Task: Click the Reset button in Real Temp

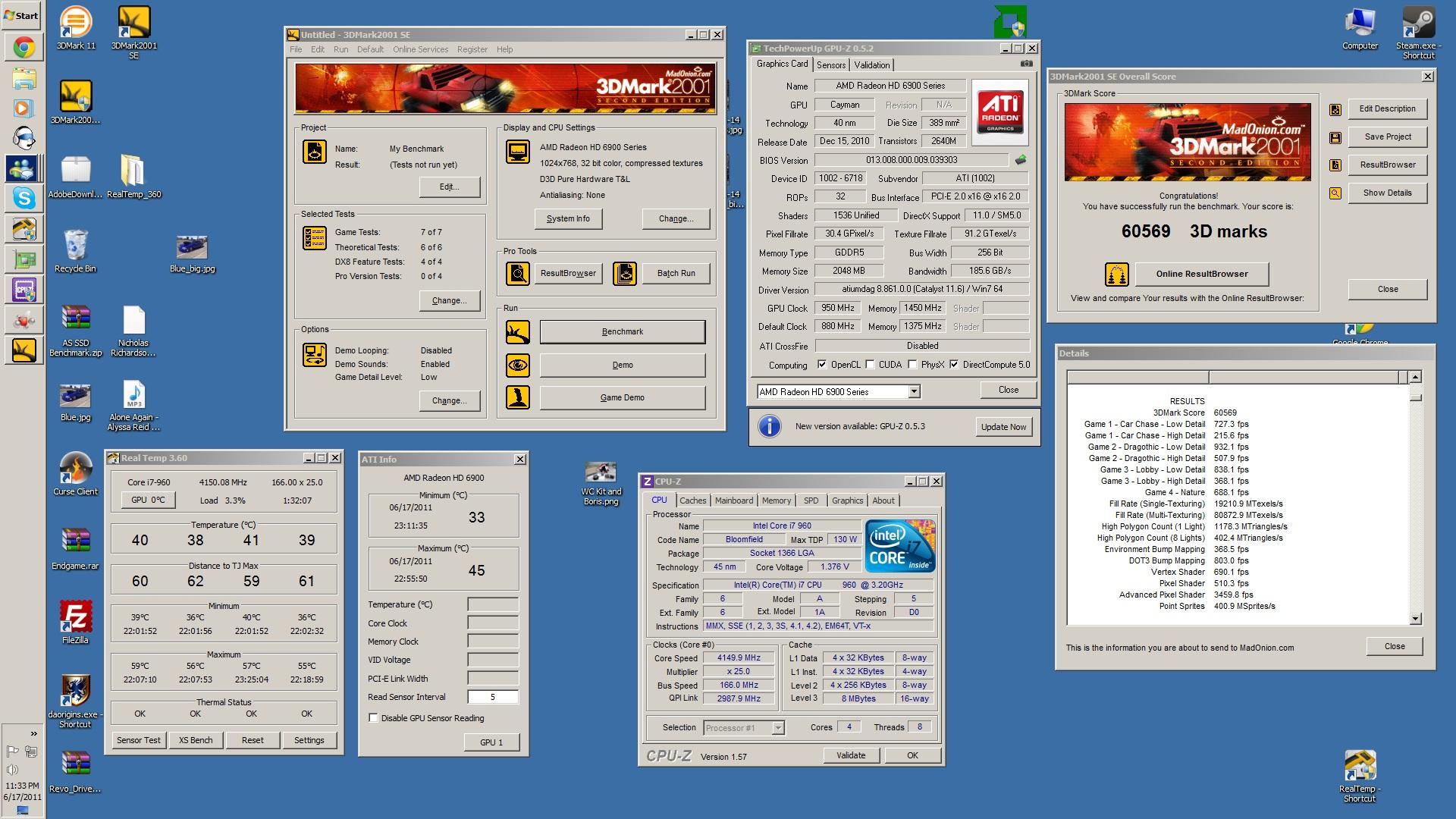Action: 253,740
